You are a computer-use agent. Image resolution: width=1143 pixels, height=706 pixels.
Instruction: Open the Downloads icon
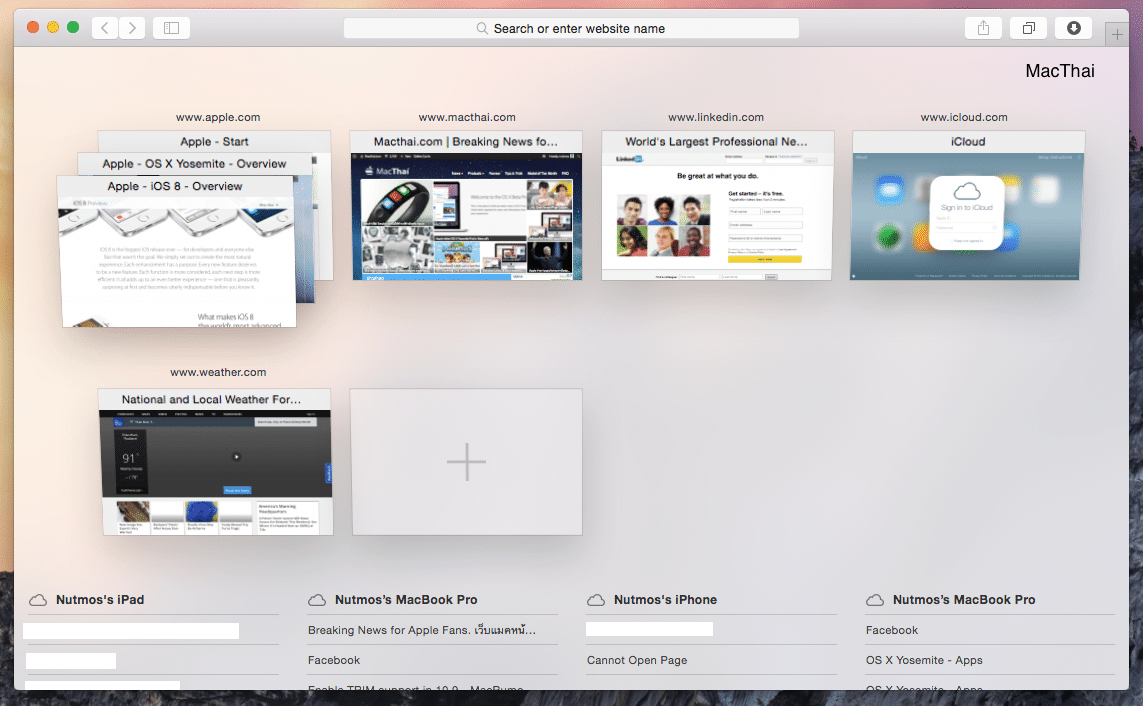coord(1074,28)
